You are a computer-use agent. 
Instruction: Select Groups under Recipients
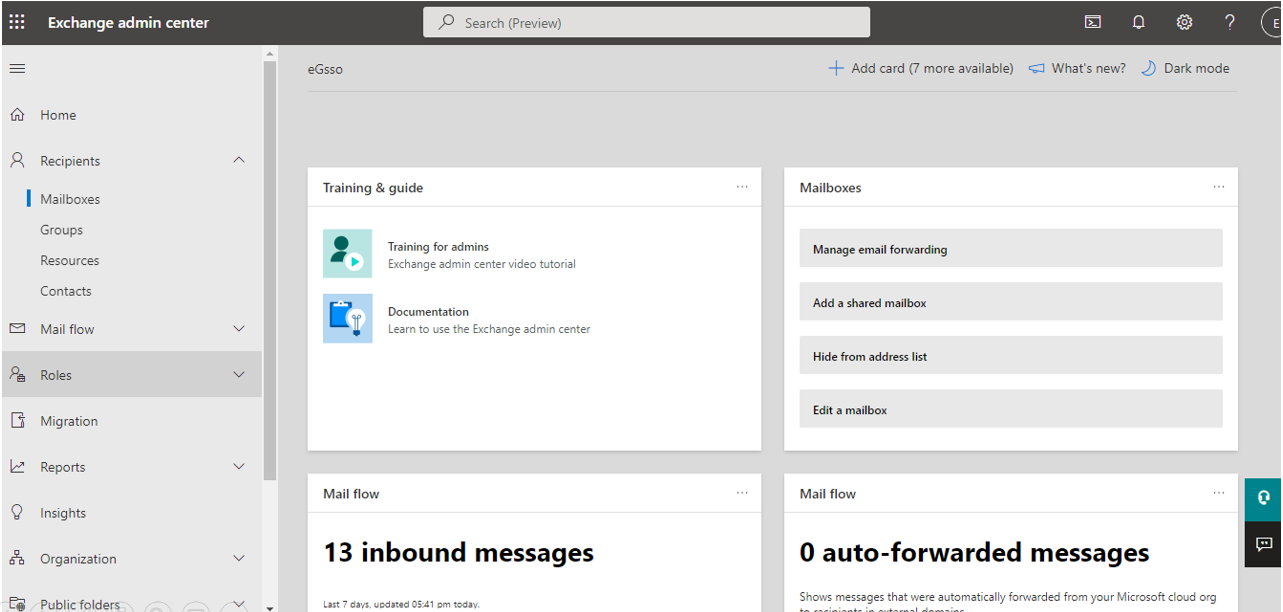pos(61,230)
